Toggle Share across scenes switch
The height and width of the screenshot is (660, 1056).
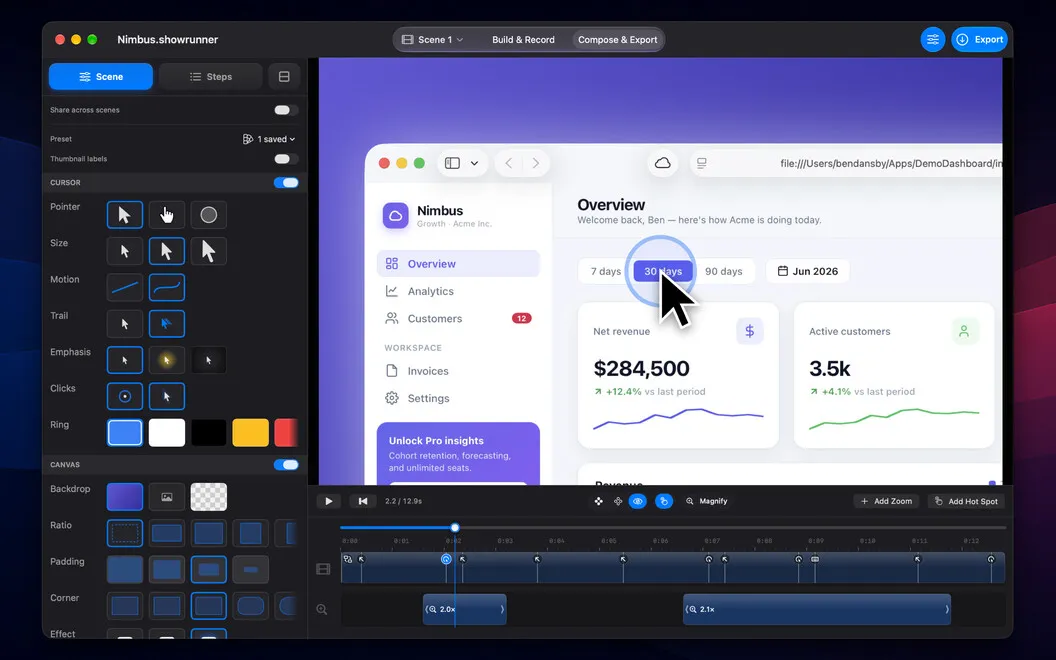point(286,110)
